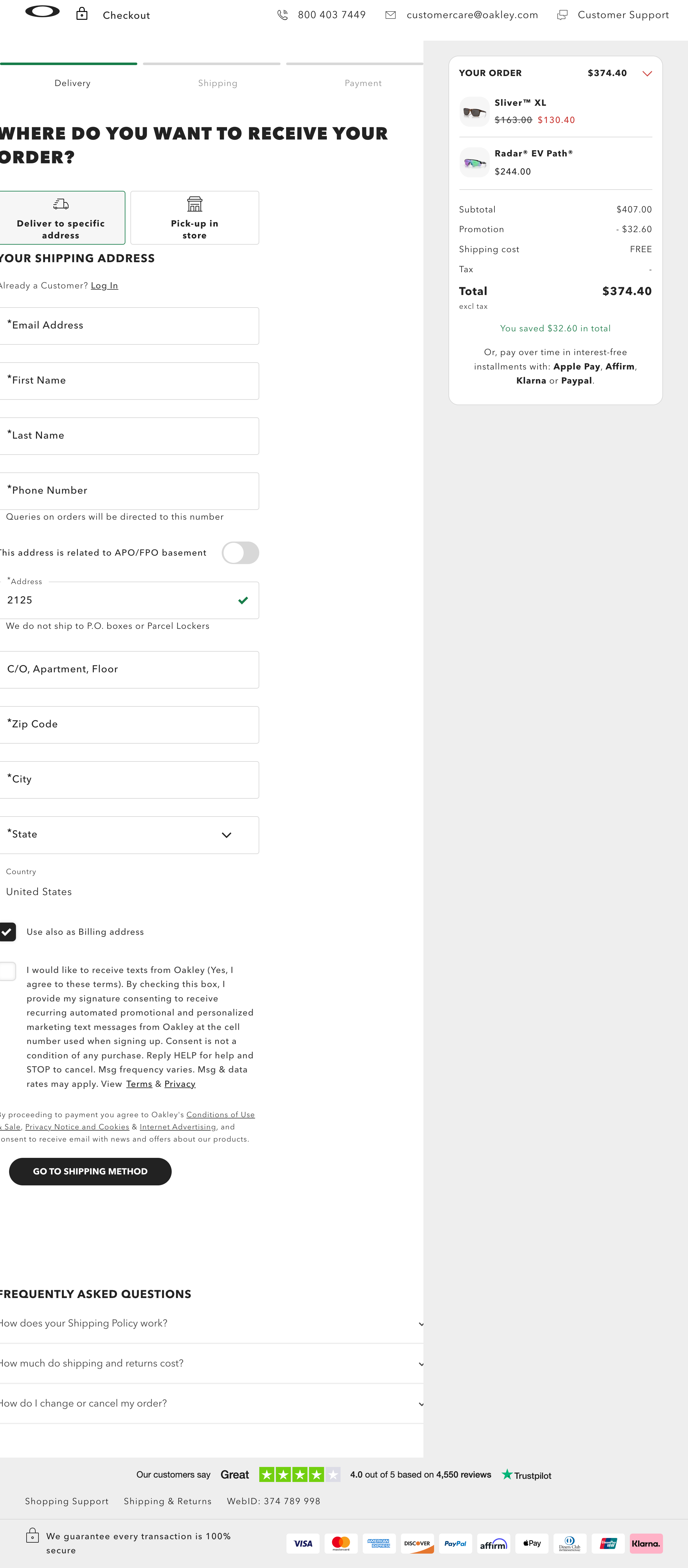Open the Log In link
Viewport: 688px width, 1568px height.
click(x=104, y=285)
